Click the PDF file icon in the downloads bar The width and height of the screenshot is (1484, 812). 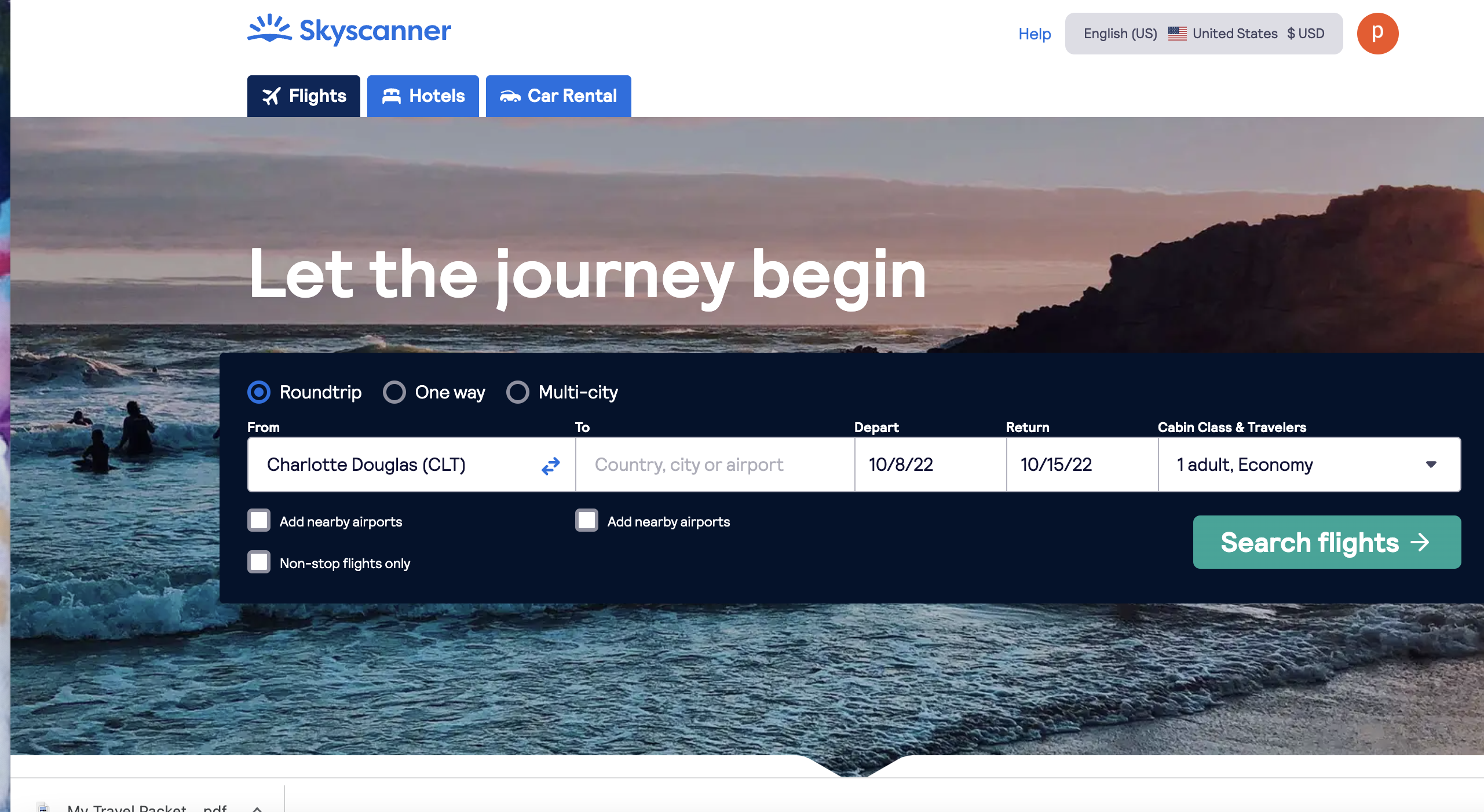coord(43,806)
